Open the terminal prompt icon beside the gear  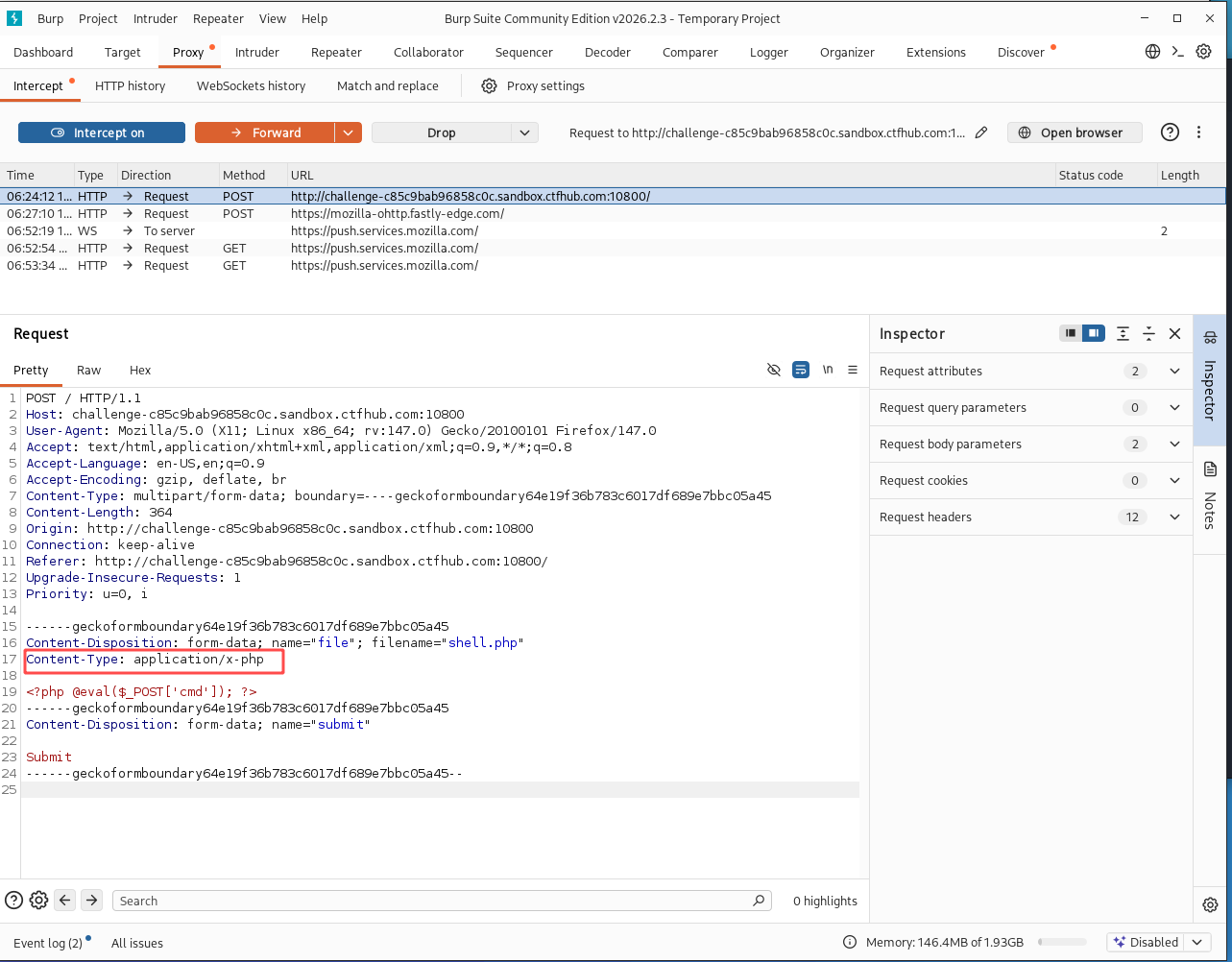pyautogui.click(x=1178, y=52)
